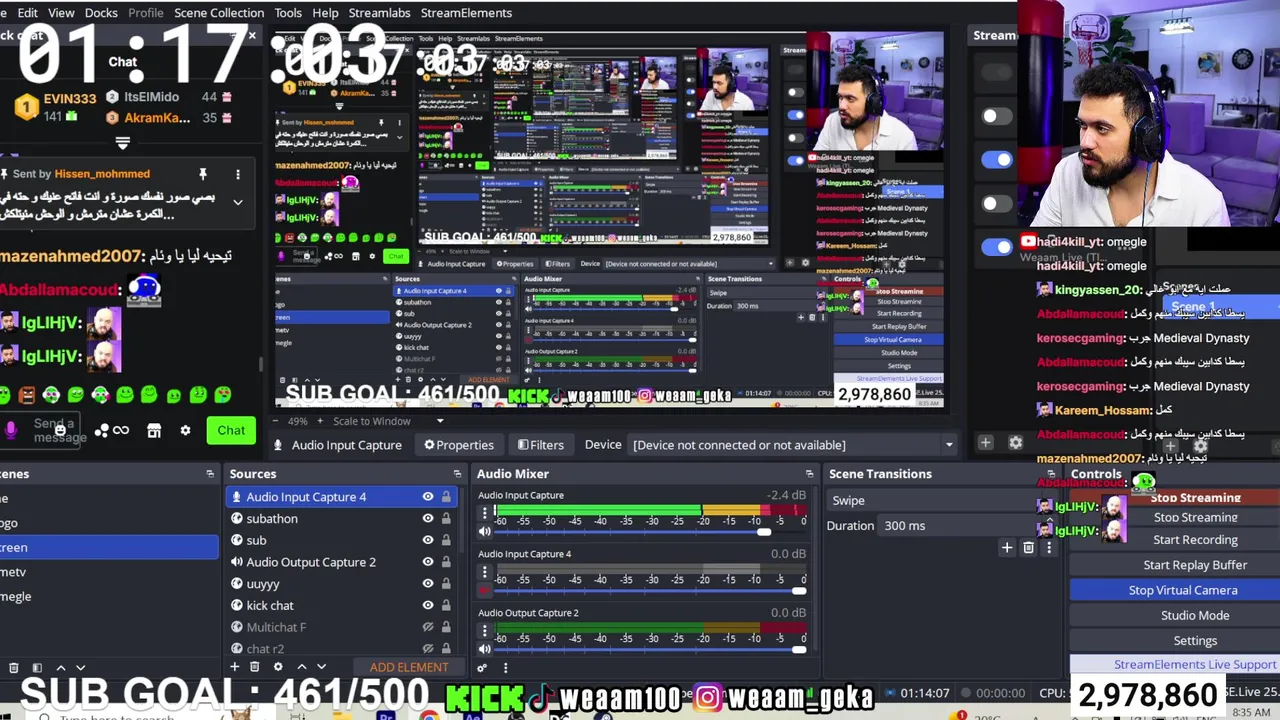The height and width of the screenshot is (720, 1280).
Task: Open the source Filters button
Action: point(541,445)
